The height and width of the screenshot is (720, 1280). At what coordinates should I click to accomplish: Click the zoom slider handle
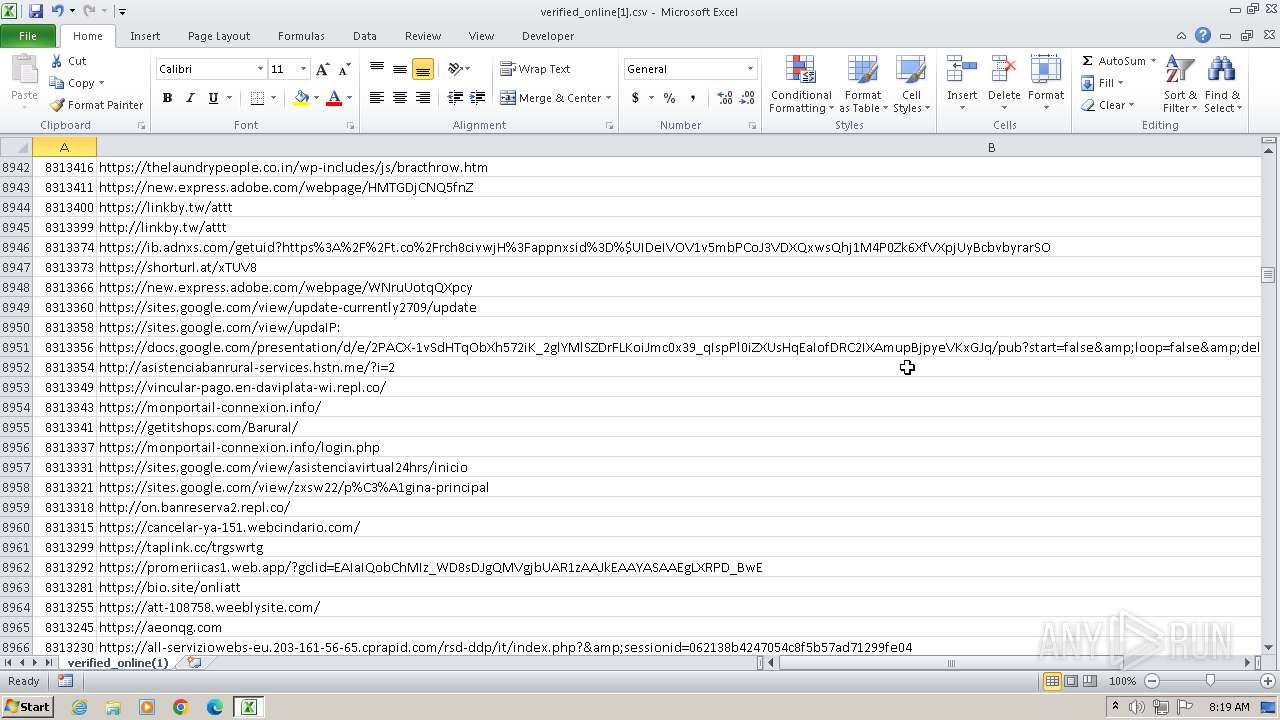tap(1210, 681)
